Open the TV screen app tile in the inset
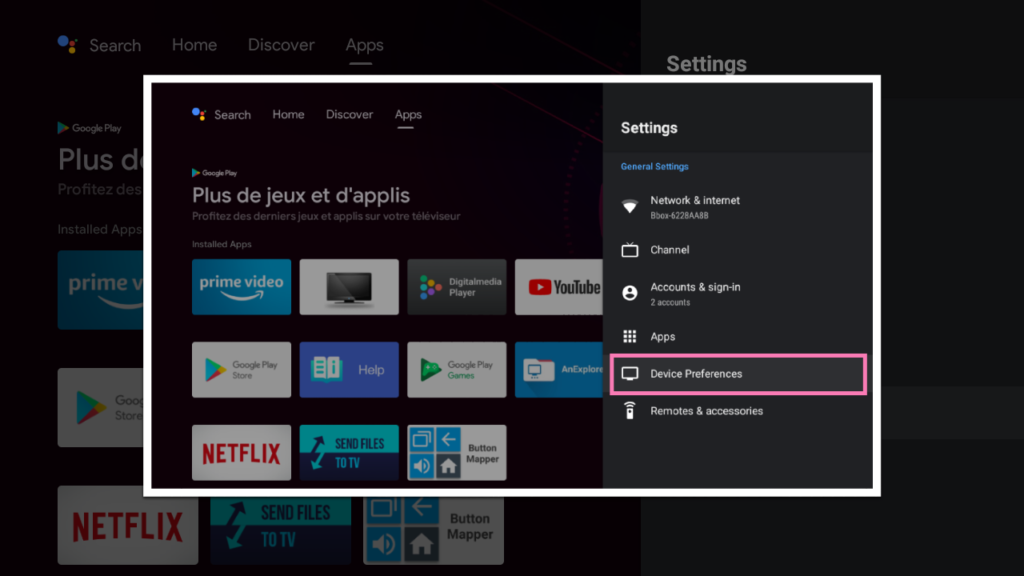Viewport: 1024px width, 576px height. click(349, 287)
